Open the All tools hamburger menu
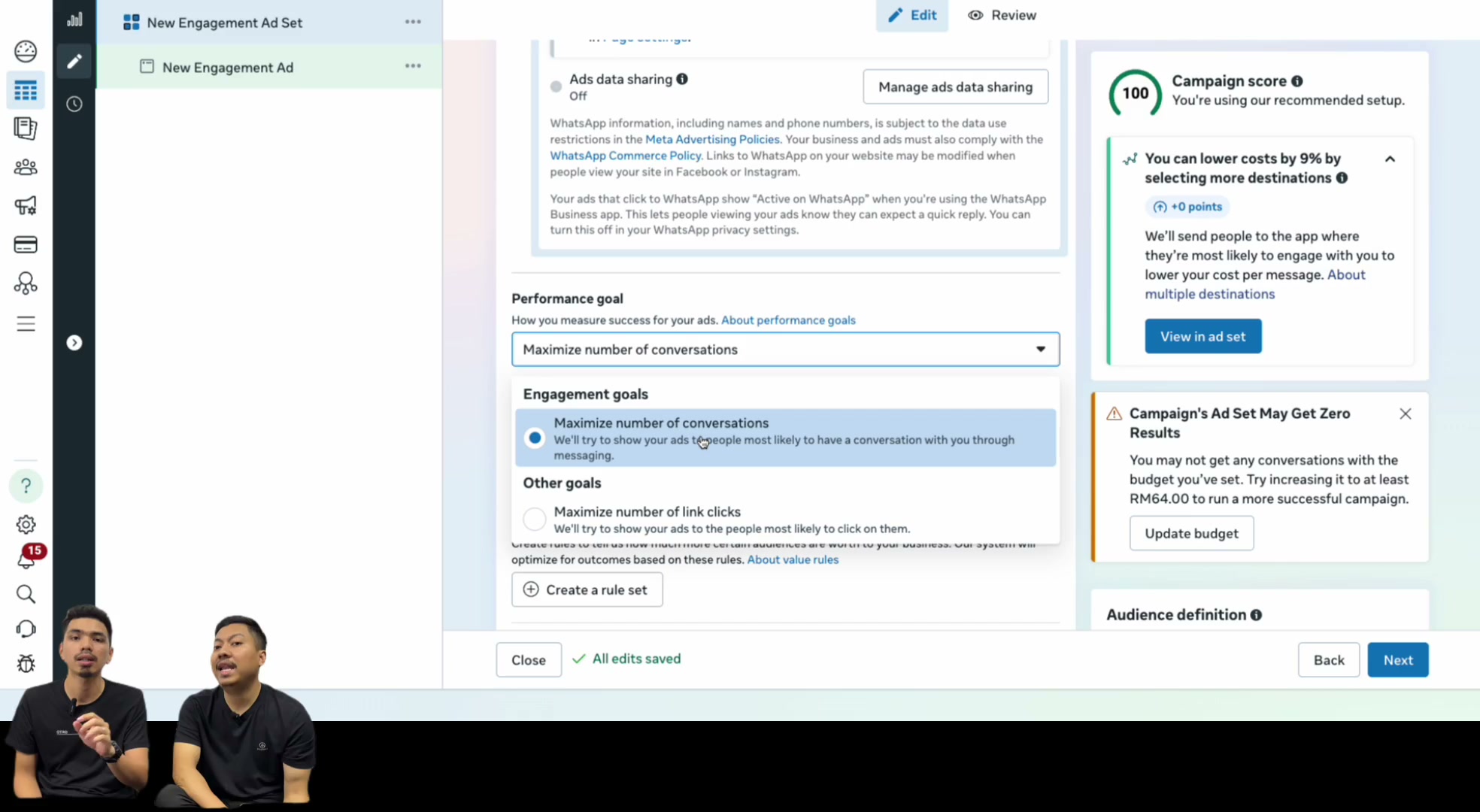This screenshot has height=812, width=1480. 26,323
